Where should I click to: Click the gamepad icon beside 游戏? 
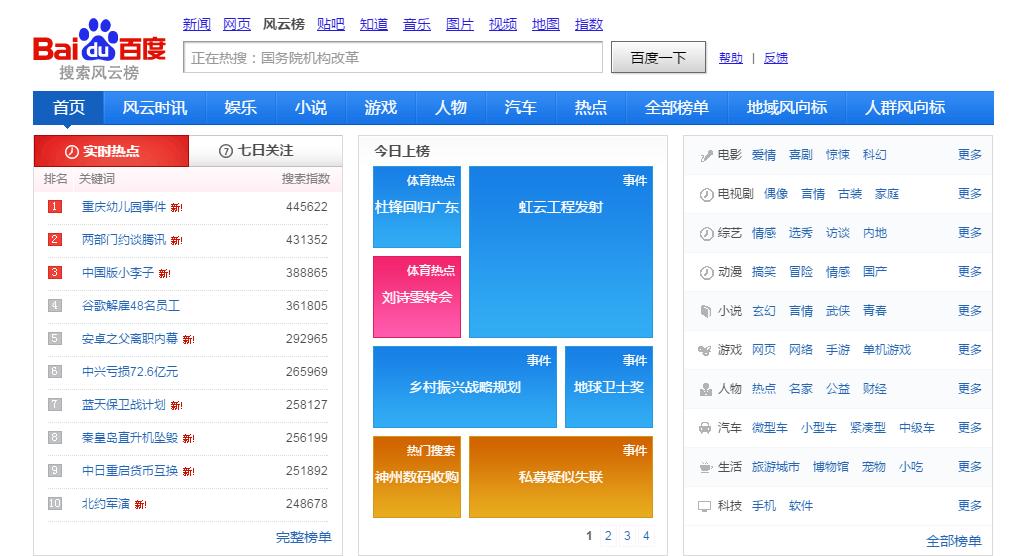[706, 351]
